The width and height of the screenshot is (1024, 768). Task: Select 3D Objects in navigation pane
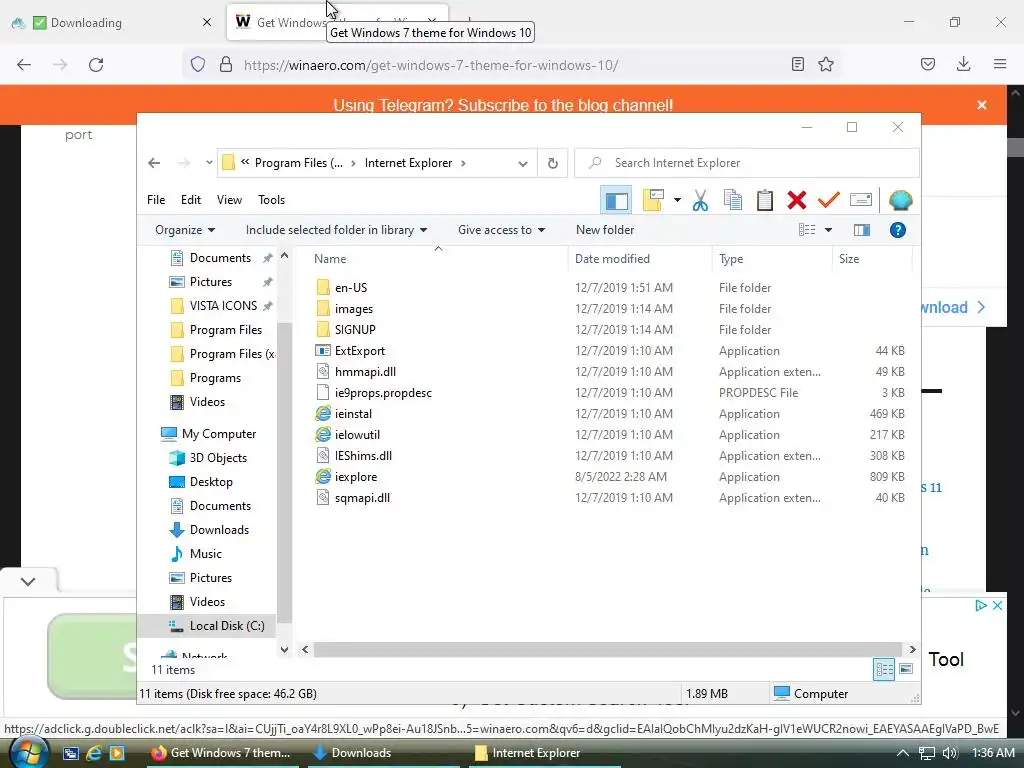(217, 458)
